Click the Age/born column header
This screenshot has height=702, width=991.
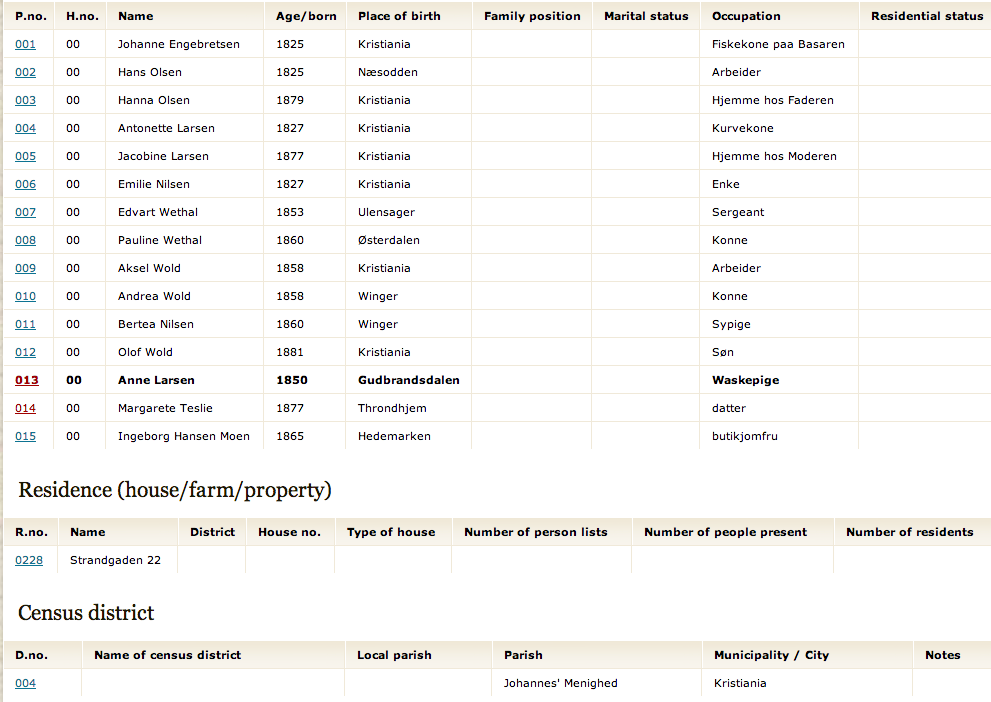click(306, 16)
